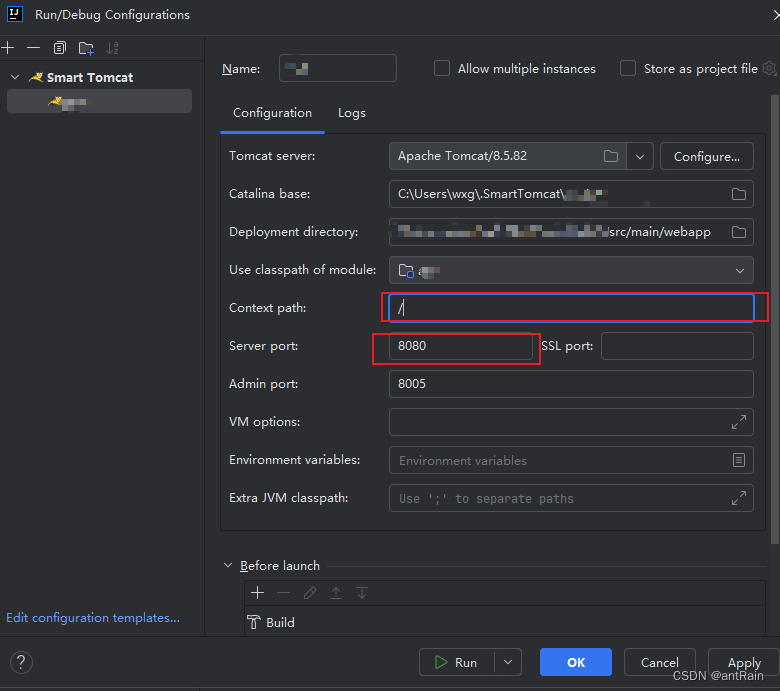
Task: Browse for the Deployment directory folder
Action: 739,232
